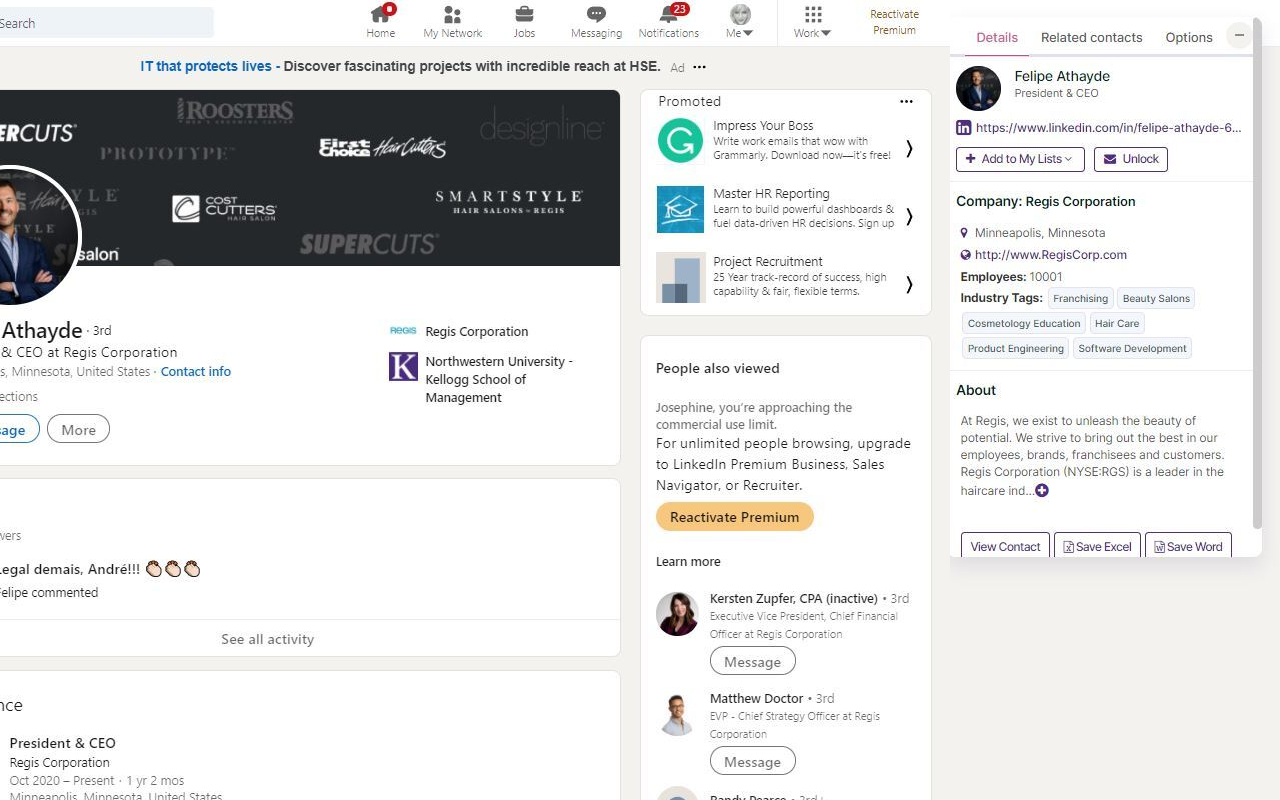Click the yellow Reactivate Premium button

735,517
